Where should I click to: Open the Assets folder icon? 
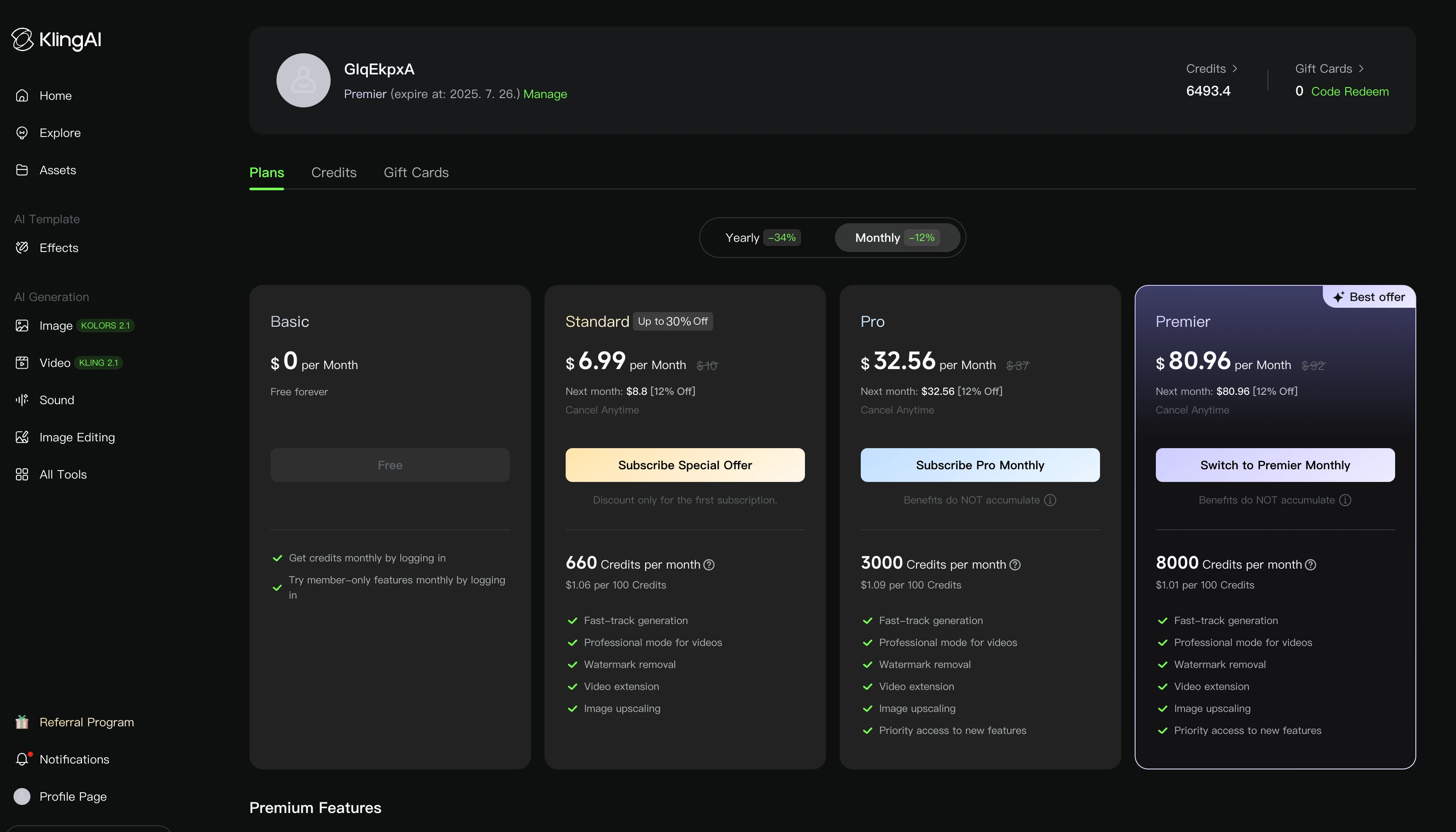[x=22, y=170]
